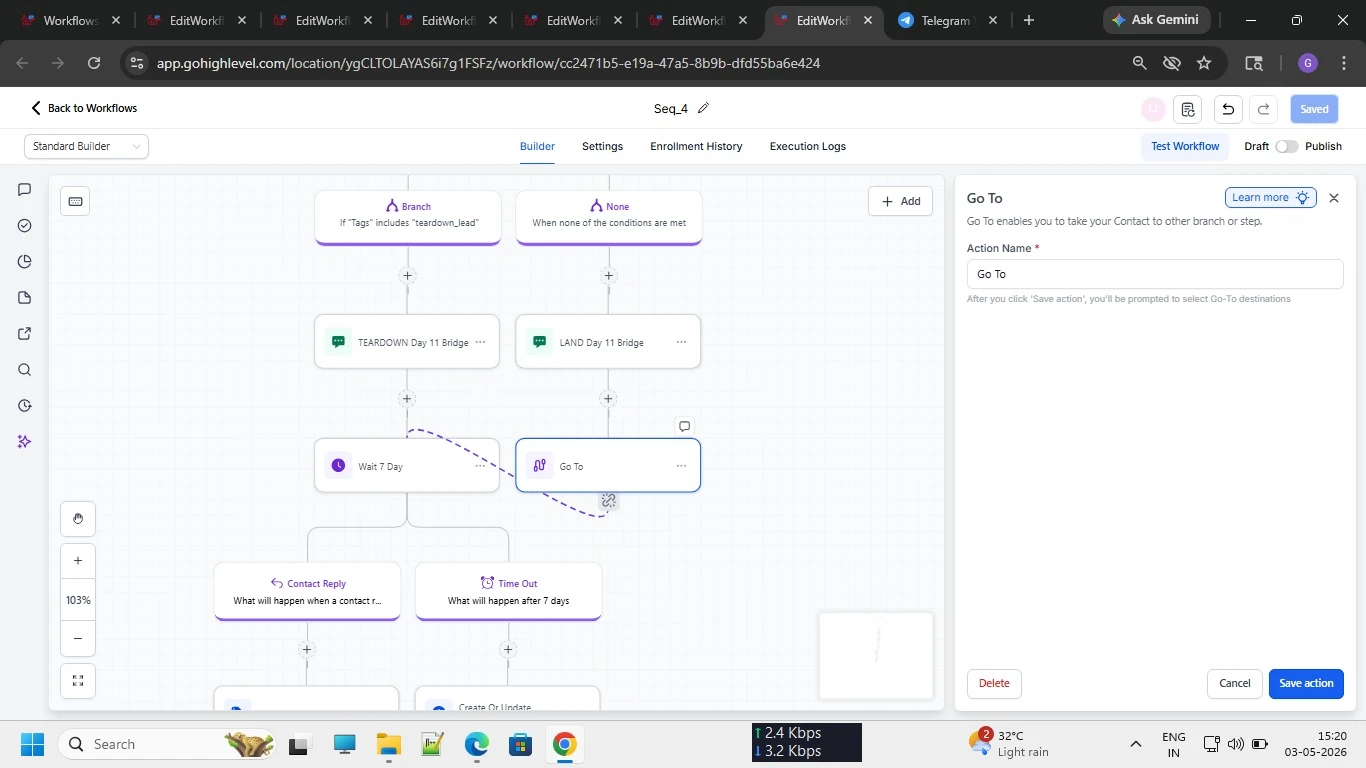Select the Time Out branch card
This screenshot has width=1366, height=768.
[508, 591]
